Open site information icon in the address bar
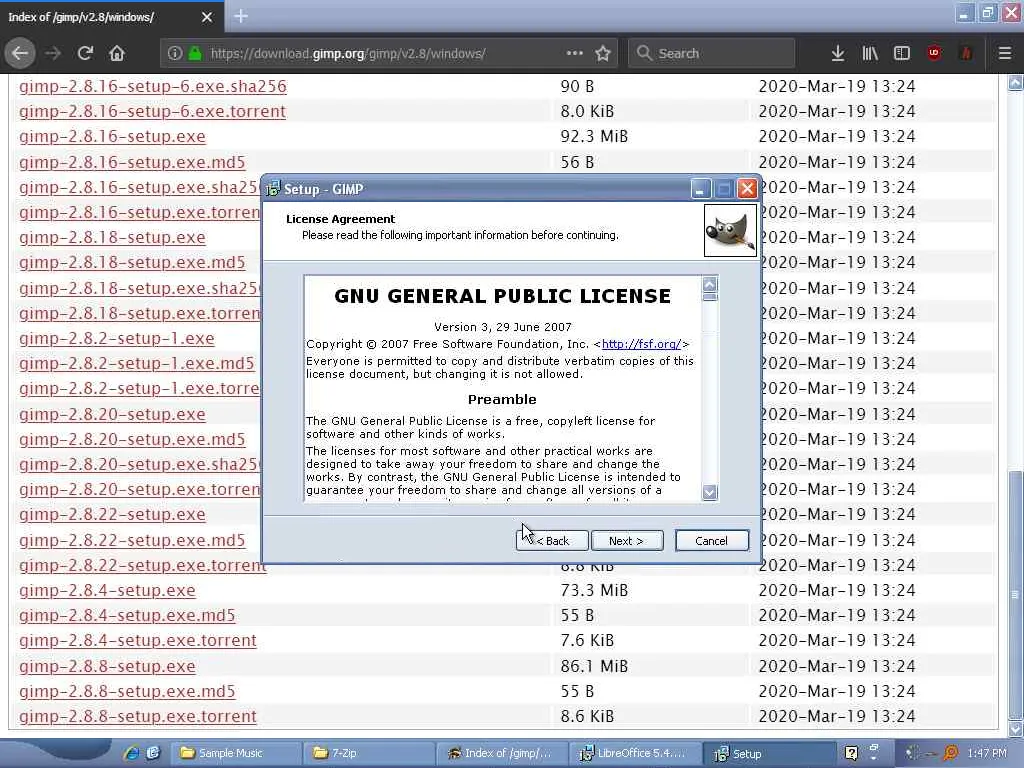The width and height of the screenshot is (1024, 768). 174,54
